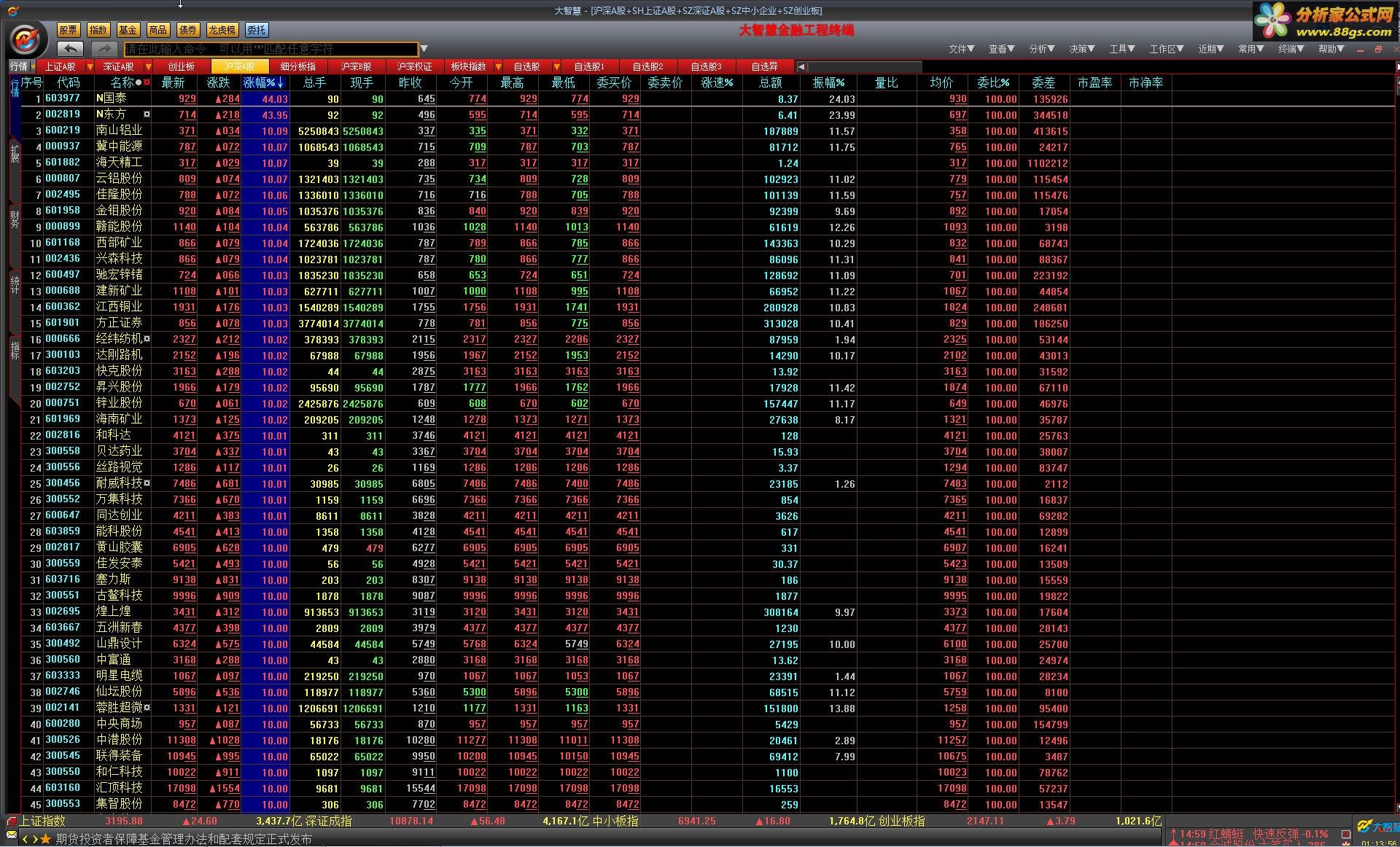Click the Dazhihui logo at bottom right
This screenshot has width=1400, height=847.
click(1377, 827)
